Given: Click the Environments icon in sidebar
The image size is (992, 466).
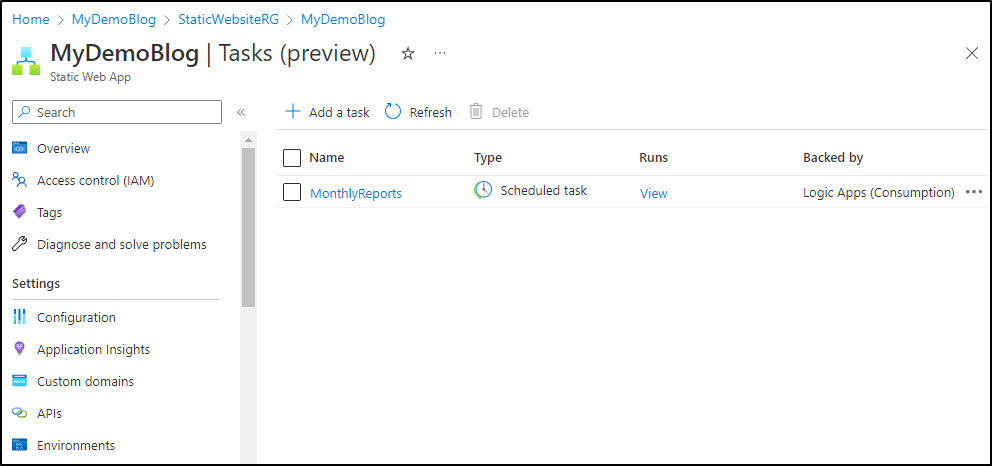Looking at the screenshot, I should pos(20,445).
